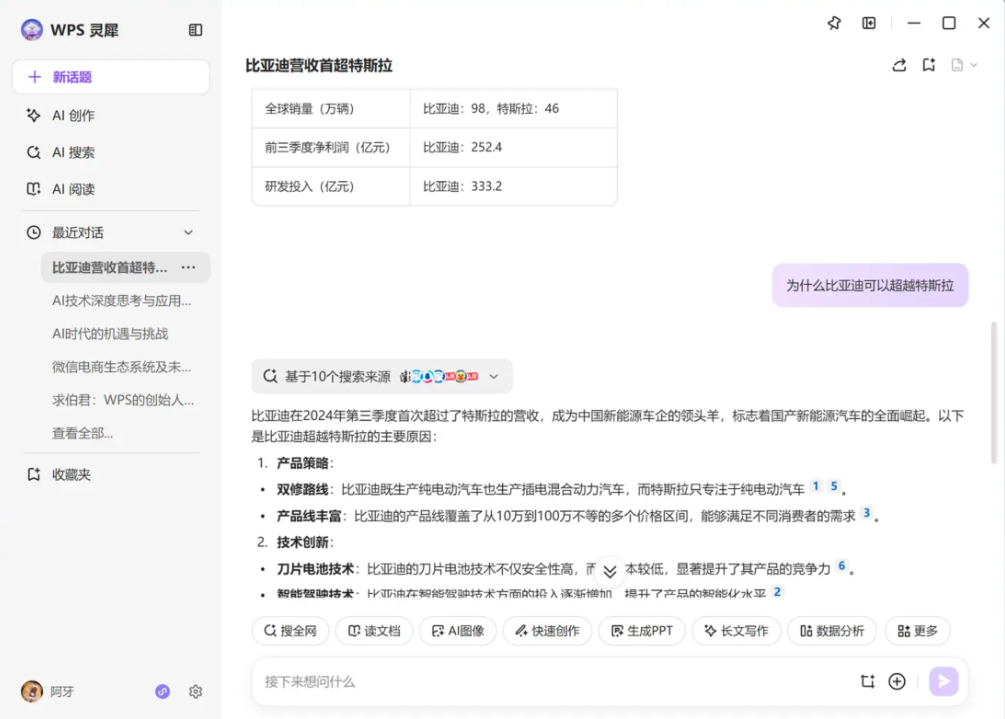Click user message 为什么比亚迪可以超越特斯拉

pyautogui.click(x=870, y=285)
